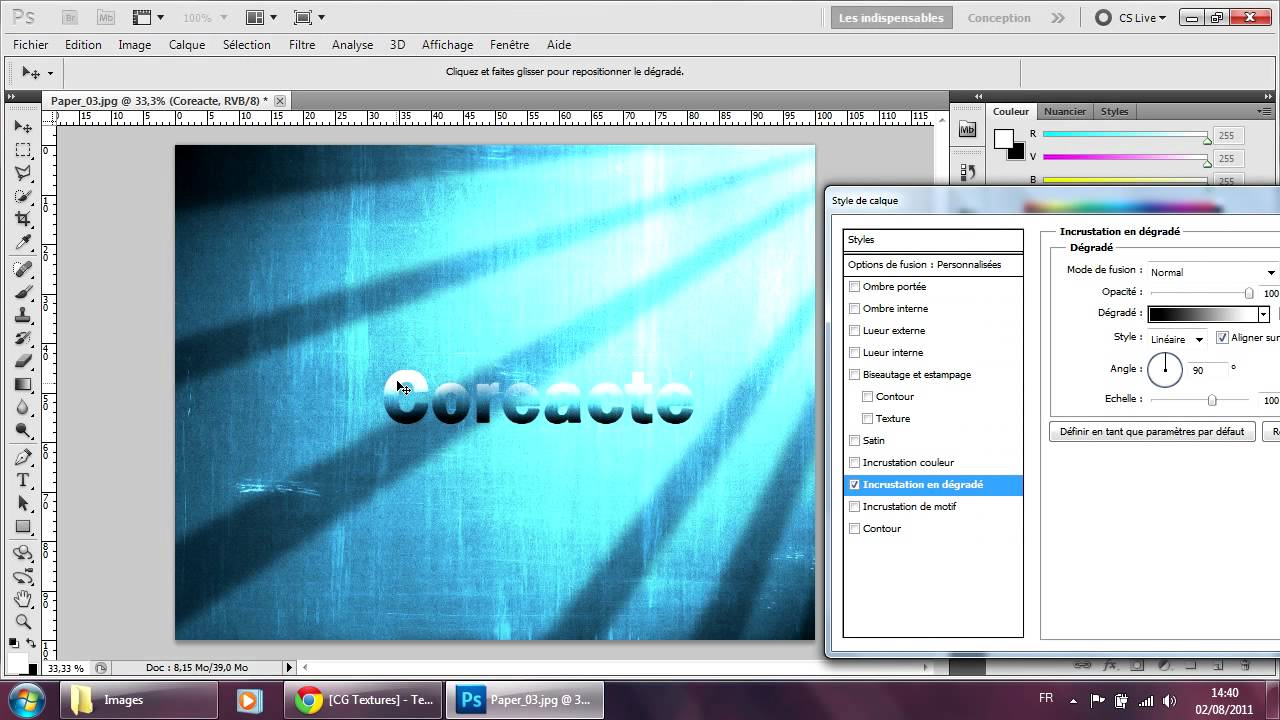The height and width of the screenshot is (720, 1280).
Task: Open the Fenêtre menu
Action: coord(510,45)
